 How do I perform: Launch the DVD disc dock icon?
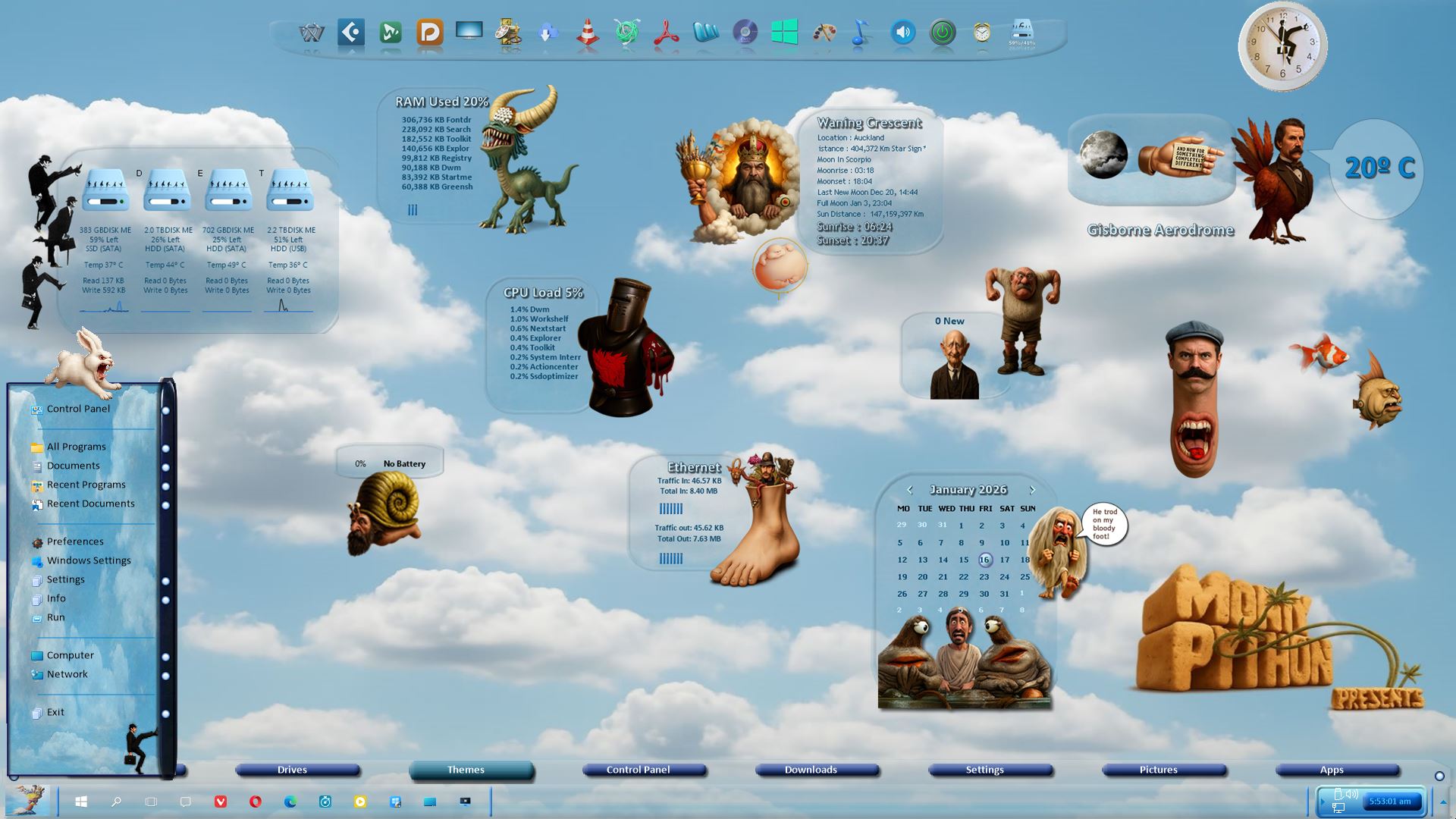click(745, 33)
